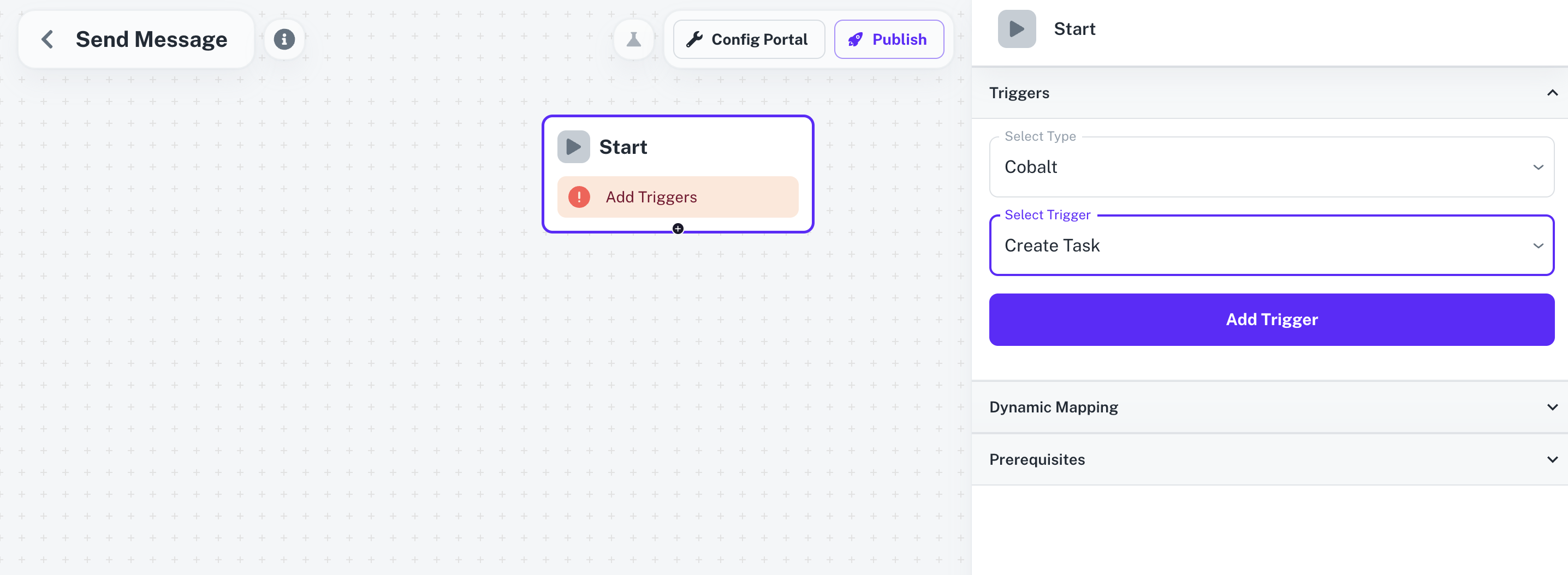The width and height of the screenshot is (1568, 575).
Task: Click the back arrow beside Send Message
Action: [47, 38]
